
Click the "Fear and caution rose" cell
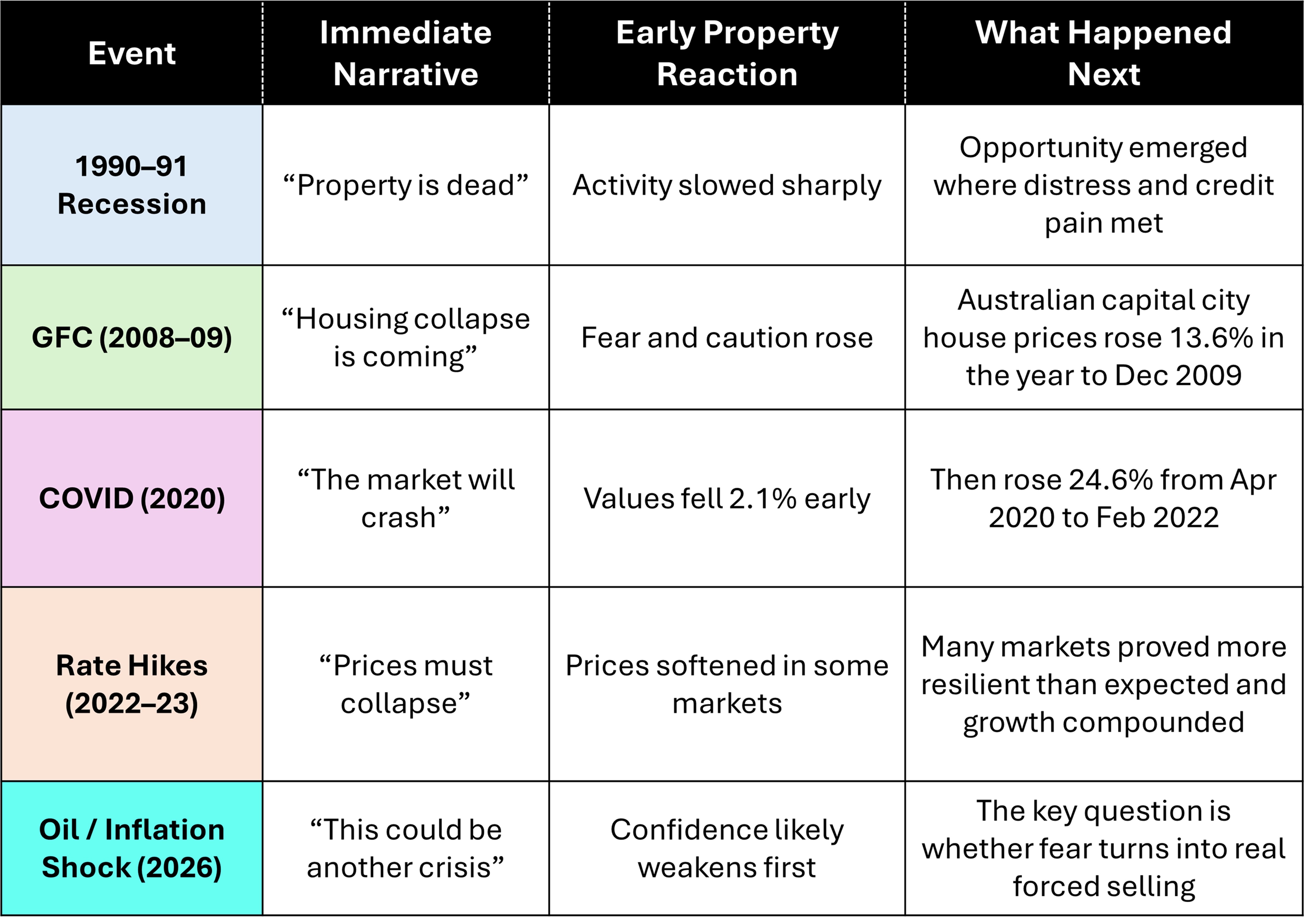click(x=727, y=337)
